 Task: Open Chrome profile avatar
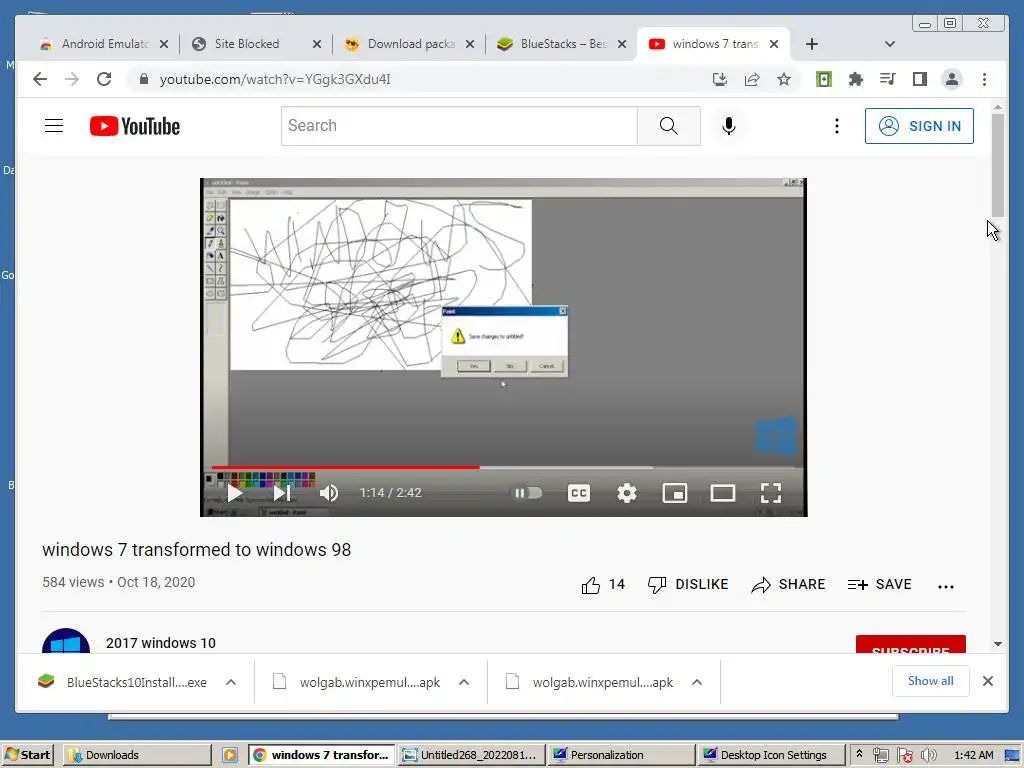click(952, 79)
